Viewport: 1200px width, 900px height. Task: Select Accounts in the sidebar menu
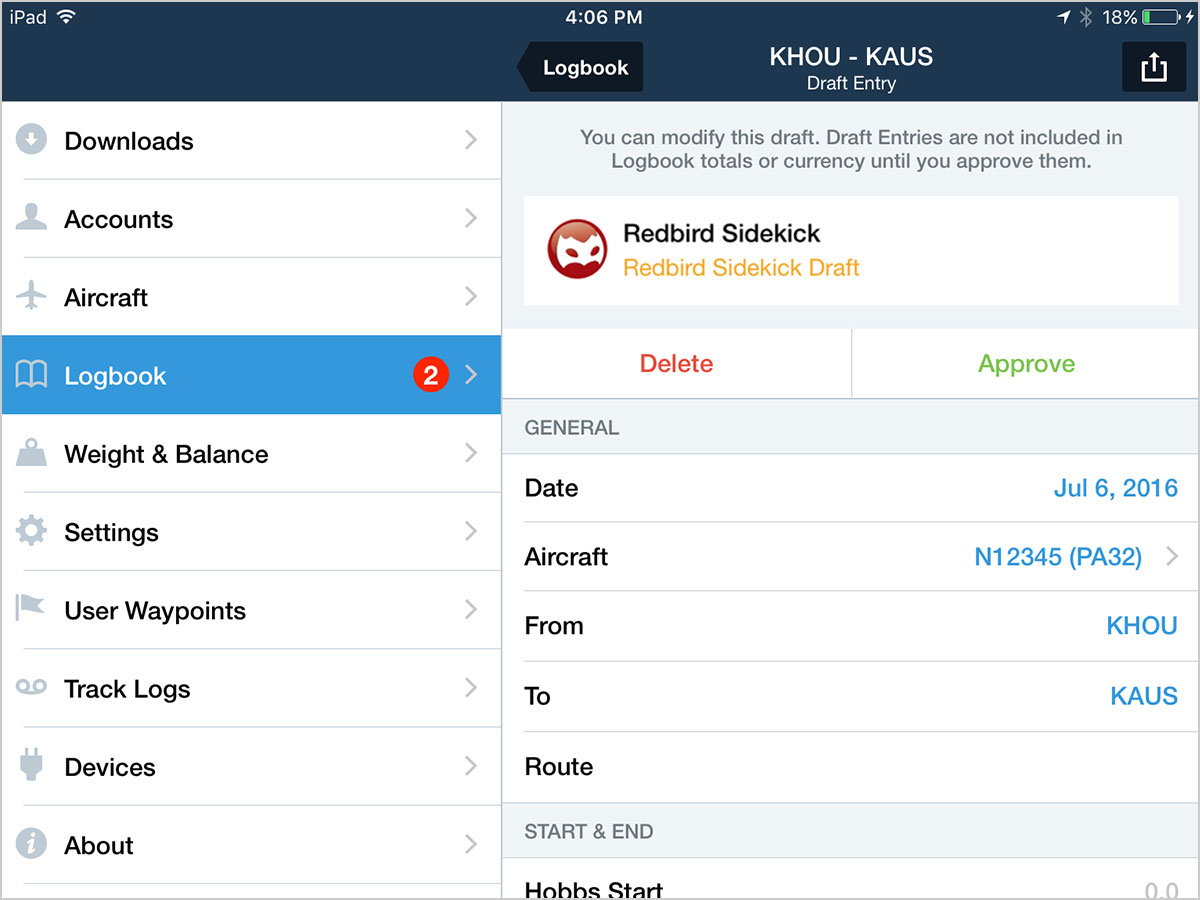pos(251,218)
